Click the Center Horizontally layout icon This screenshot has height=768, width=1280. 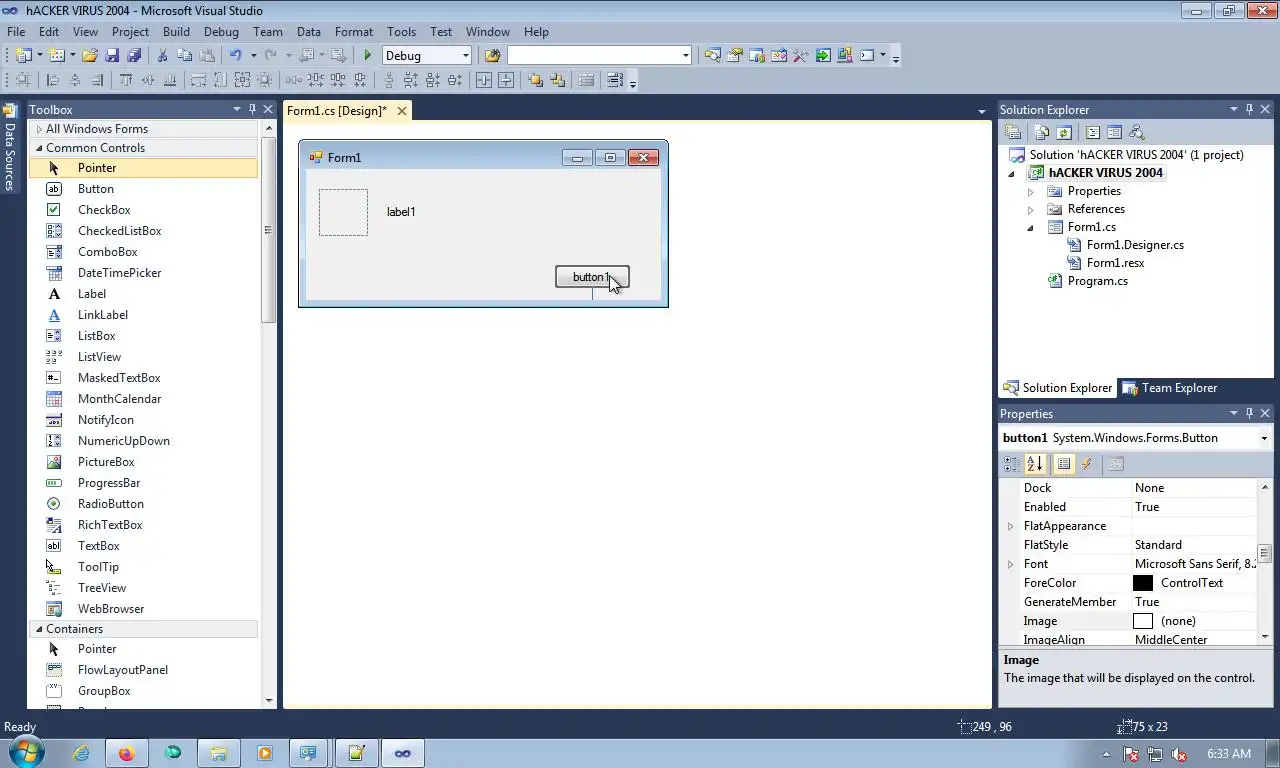[484, 80]
